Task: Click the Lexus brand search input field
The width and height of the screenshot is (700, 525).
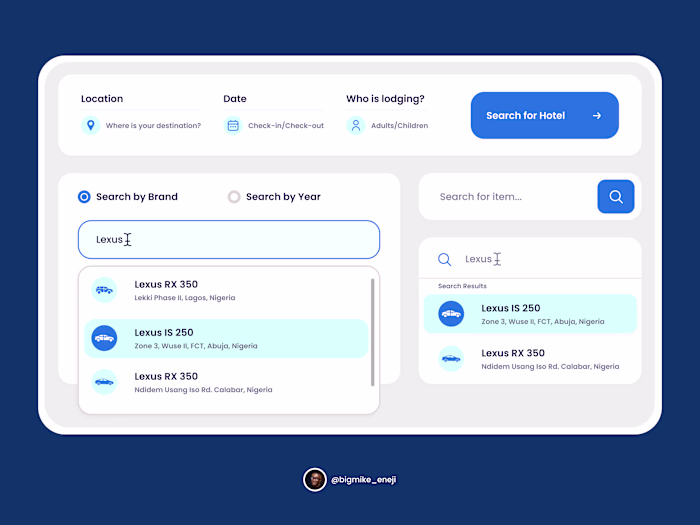Action: 229,239
